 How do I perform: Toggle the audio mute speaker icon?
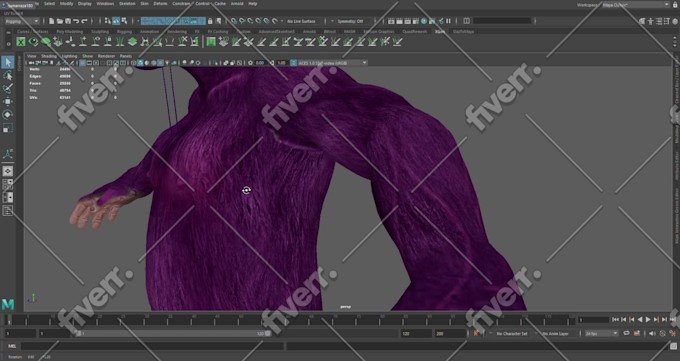click(652, 333)
